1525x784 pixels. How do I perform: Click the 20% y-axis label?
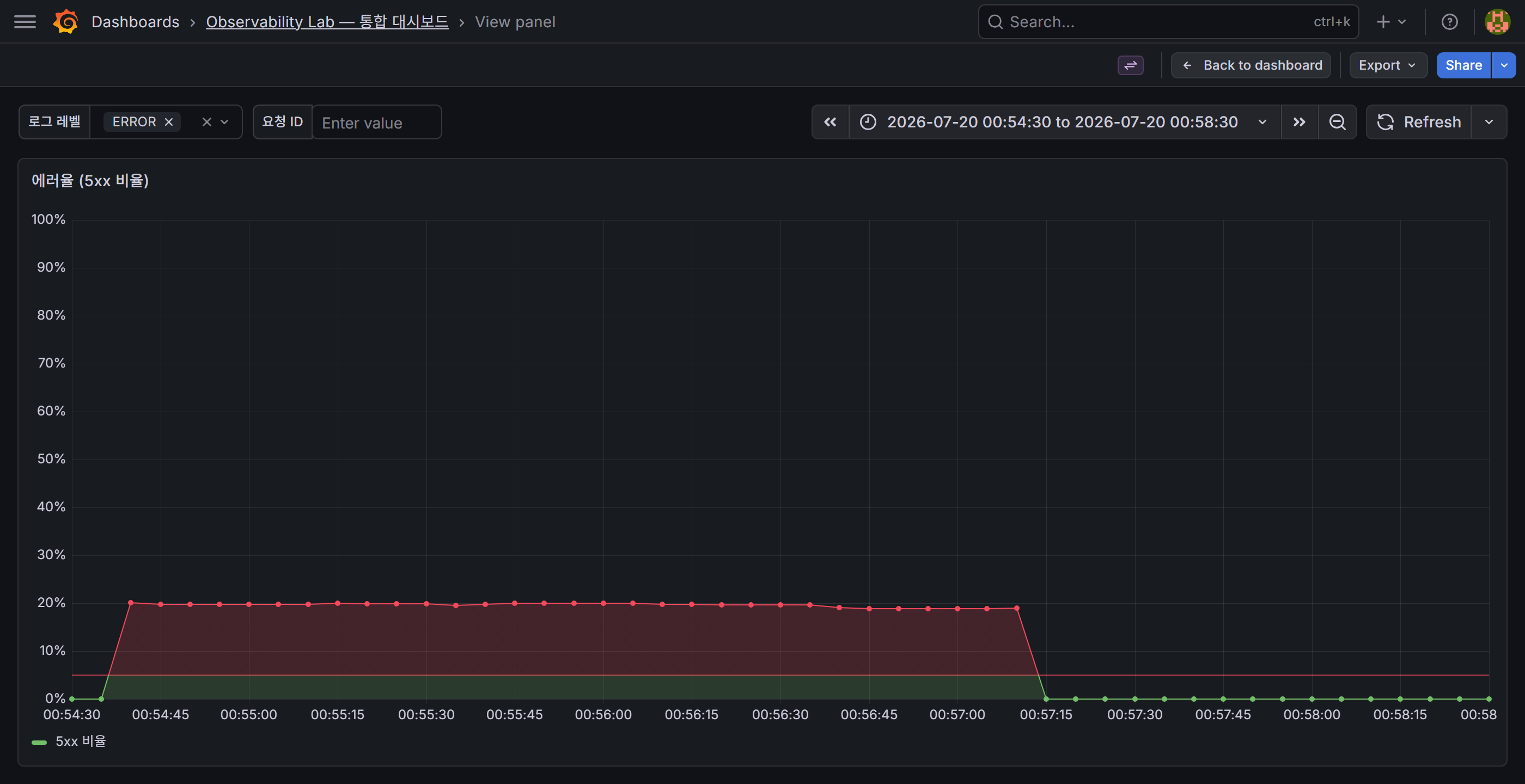51,603
